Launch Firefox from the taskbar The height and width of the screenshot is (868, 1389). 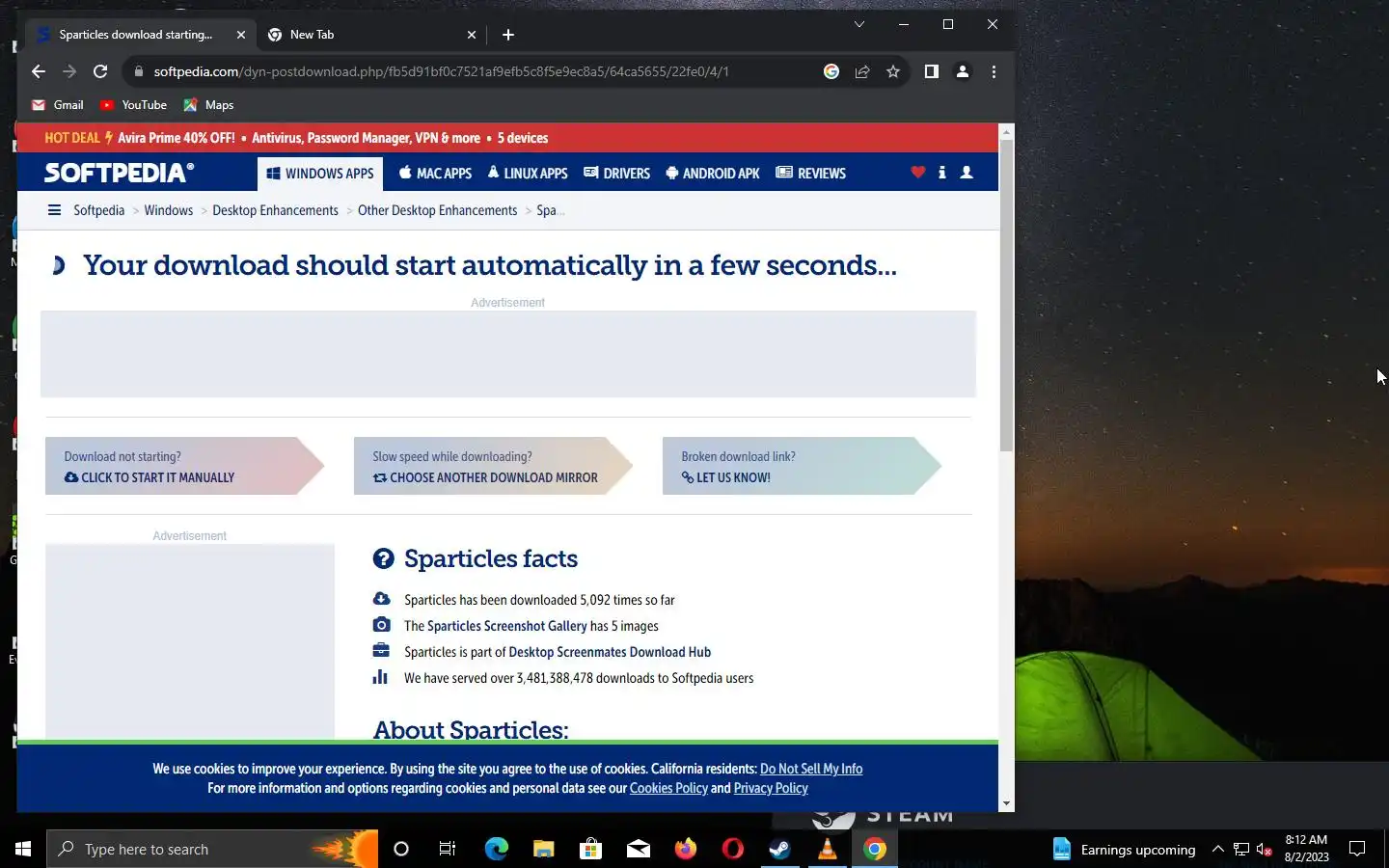tap(685, 849)
